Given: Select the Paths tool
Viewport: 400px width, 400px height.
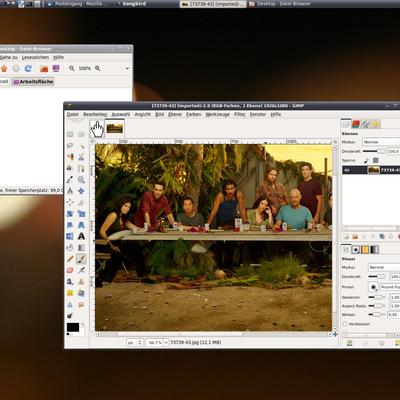Looking at the screenshot, I should click(81, 168).
